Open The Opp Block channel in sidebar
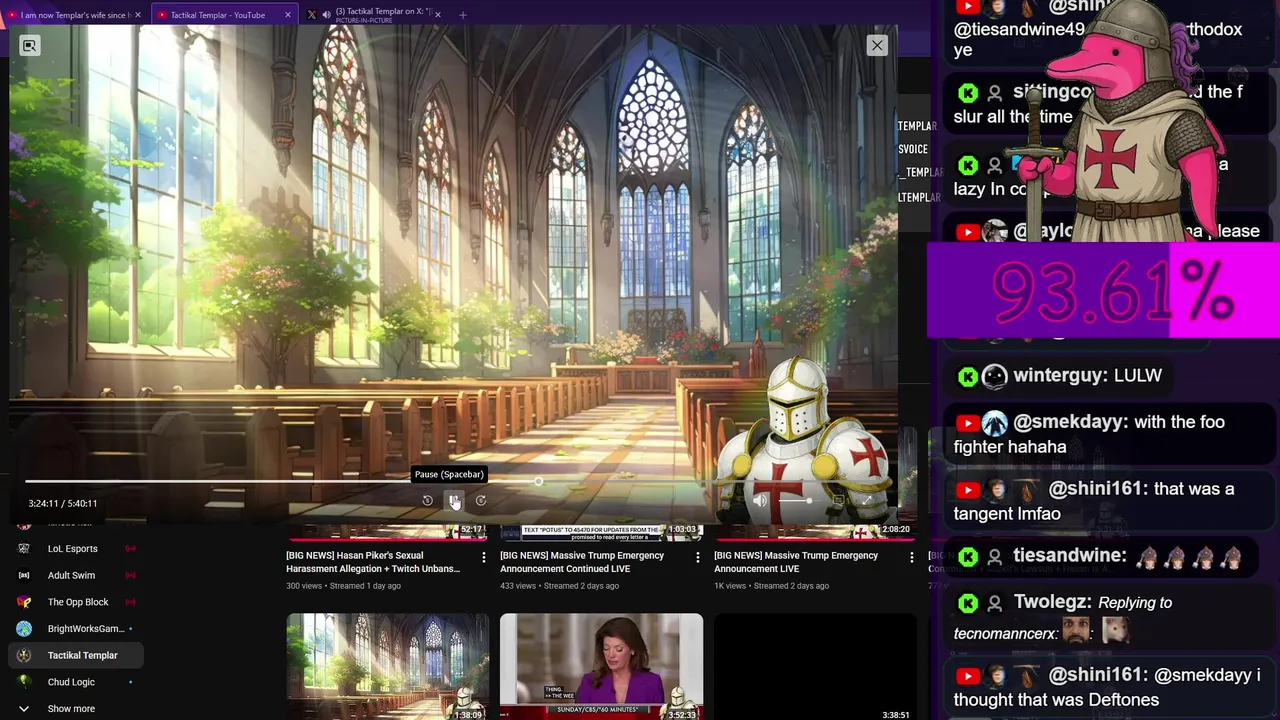 (76, 602)
